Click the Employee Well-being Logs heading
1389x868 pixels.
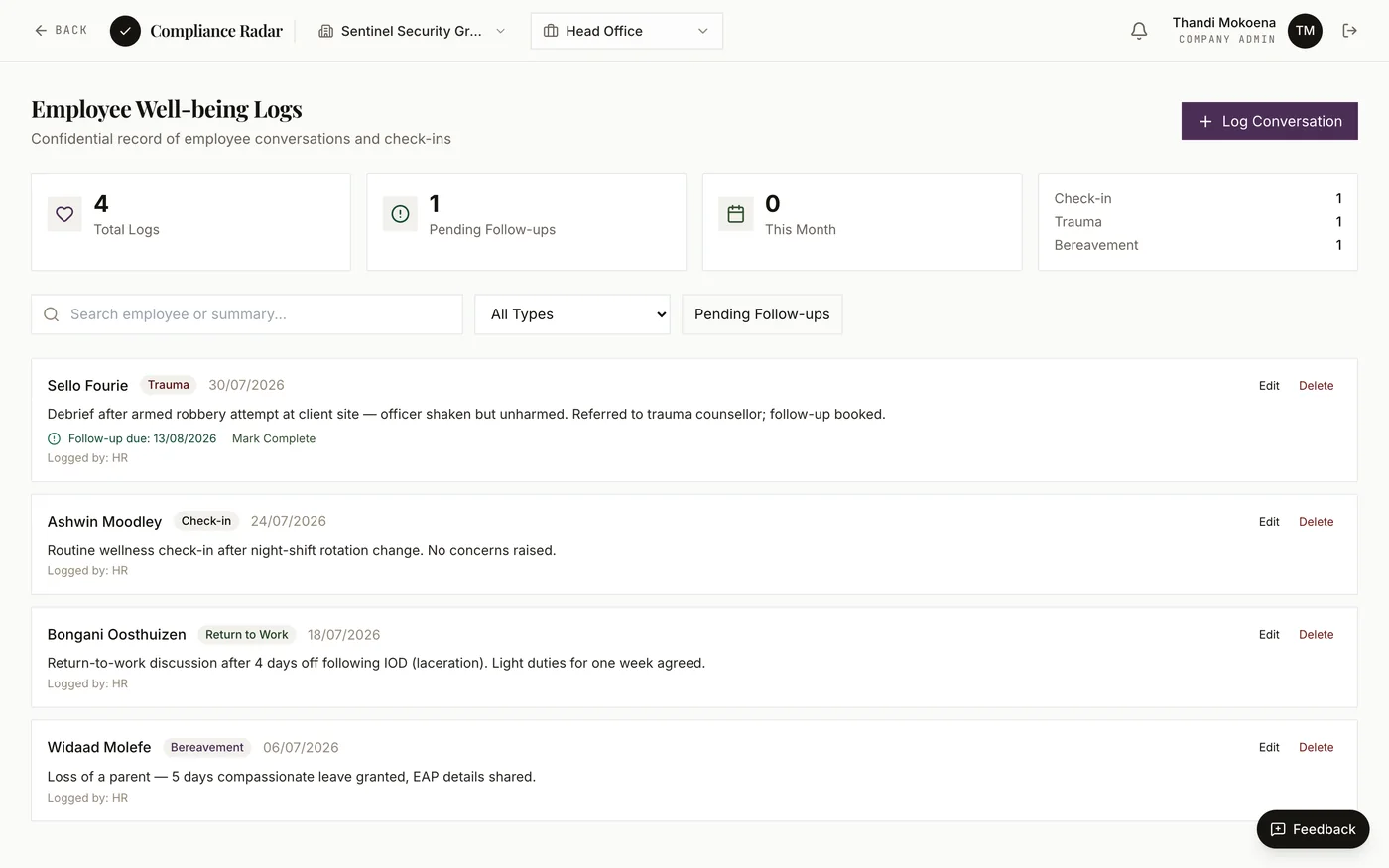click(x=167, y=109)
